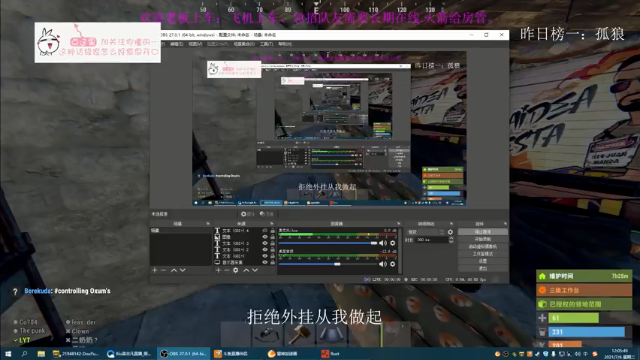Pop out the Controls dock header icon
Viewport: 640px width, 360px height.
[x=505, y=224]
